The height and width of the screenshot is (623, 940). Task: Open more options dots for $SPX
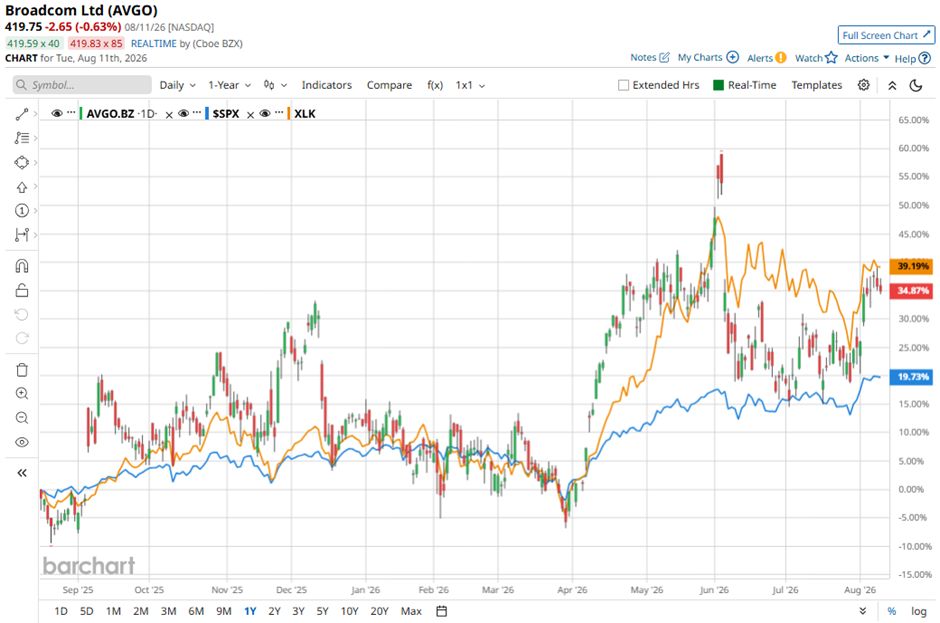coord(197,112)
